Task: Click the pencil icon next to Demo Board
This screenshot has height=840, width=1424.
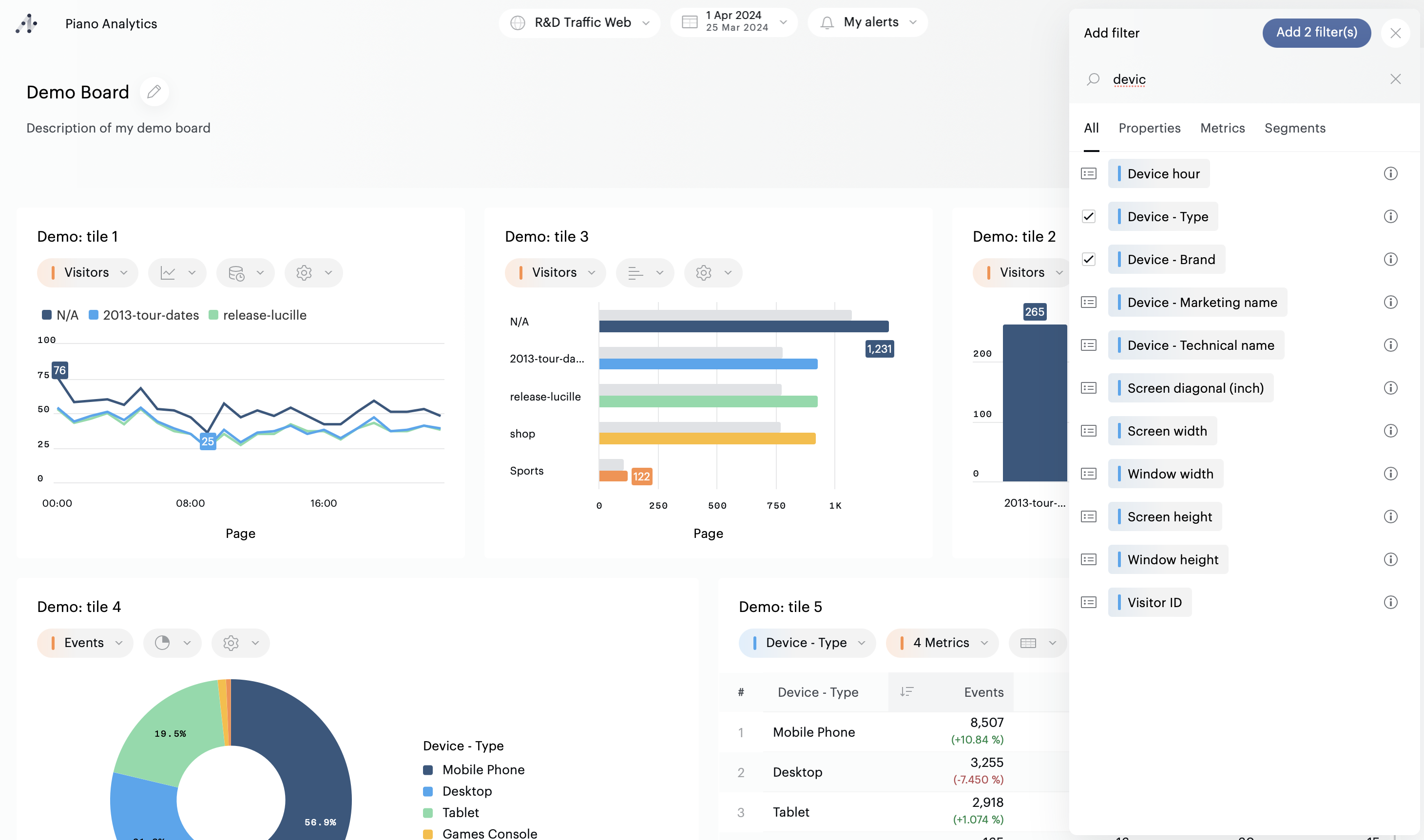Action: 154,92
